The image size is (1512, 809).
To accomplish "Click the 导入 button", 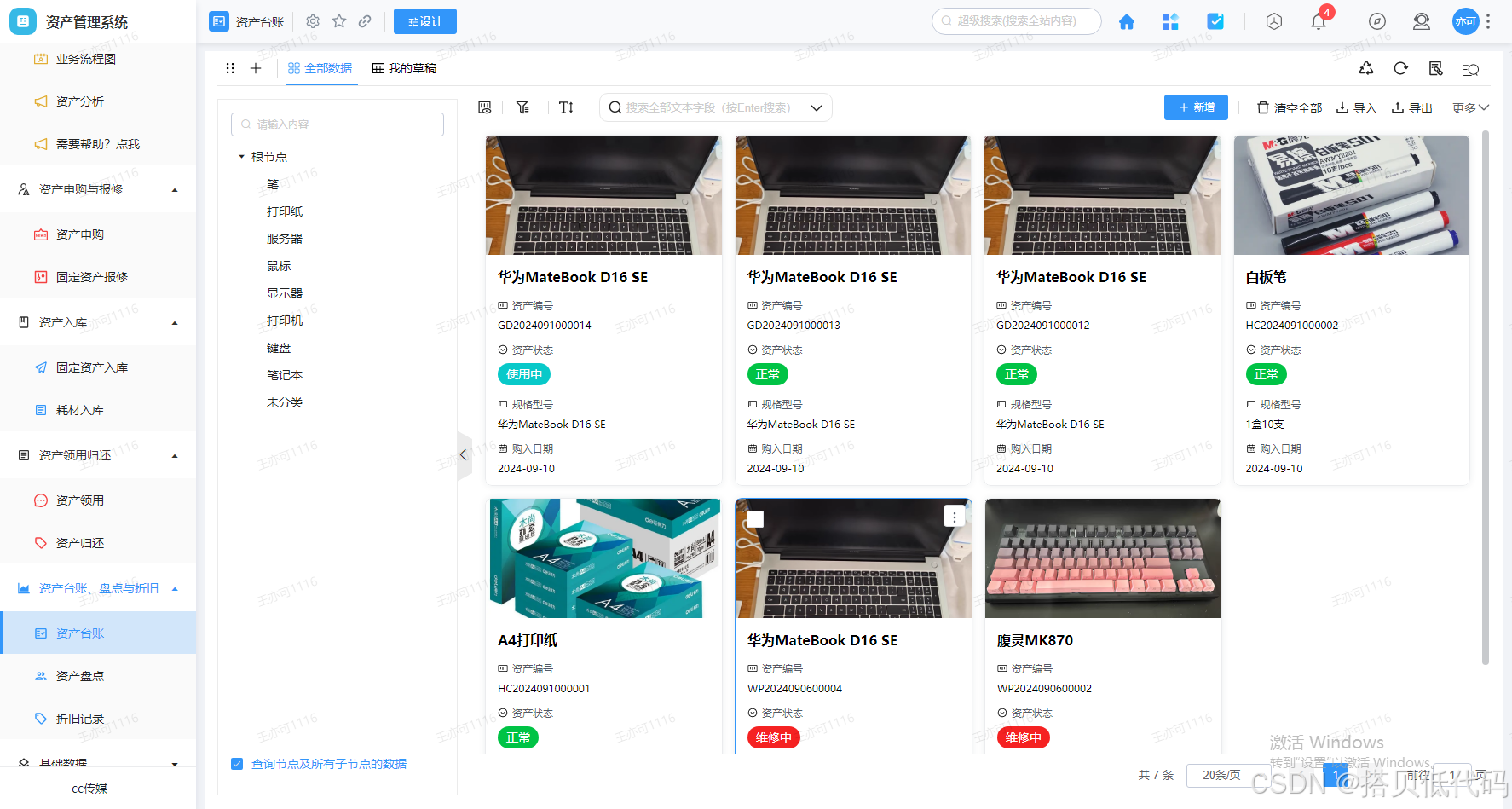I will pyautogui.click(x=1357, y=108).
